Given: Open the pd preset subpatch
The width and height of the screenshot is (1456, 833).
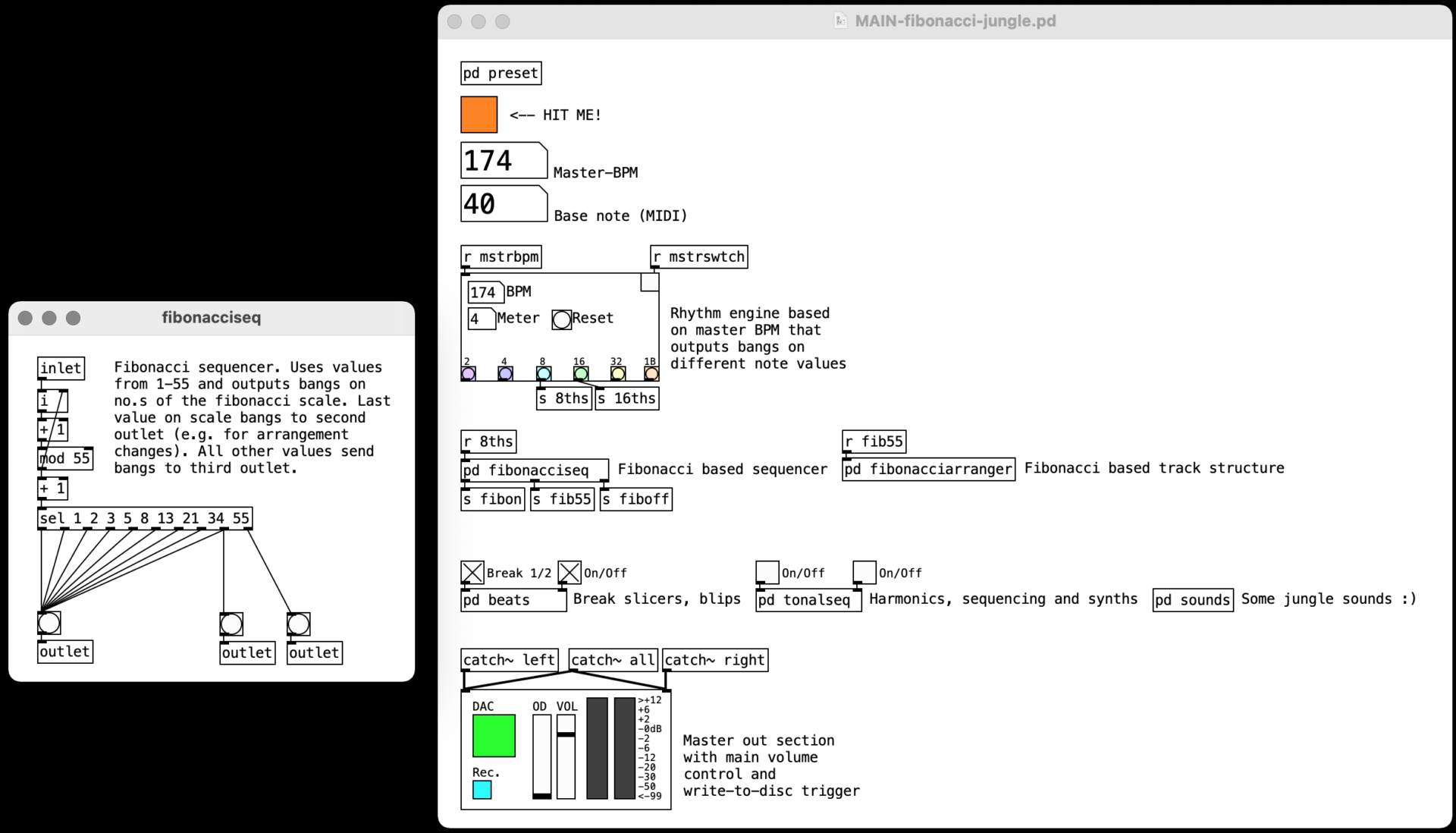Looking at the screenshot, I should pyautogui.click(x=500, y=73).
